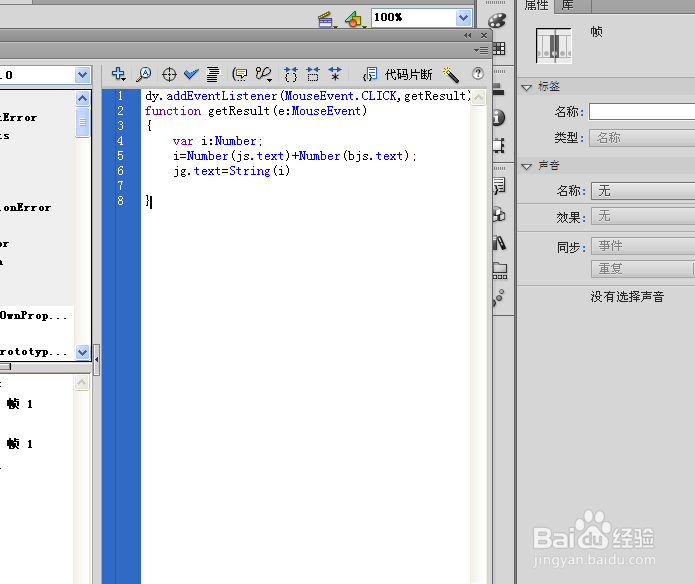The width and height of the screenshot is (695, 584).
Task: Click line number 7 in gutter
Action: pyautogui.click(x=120, y=186)
